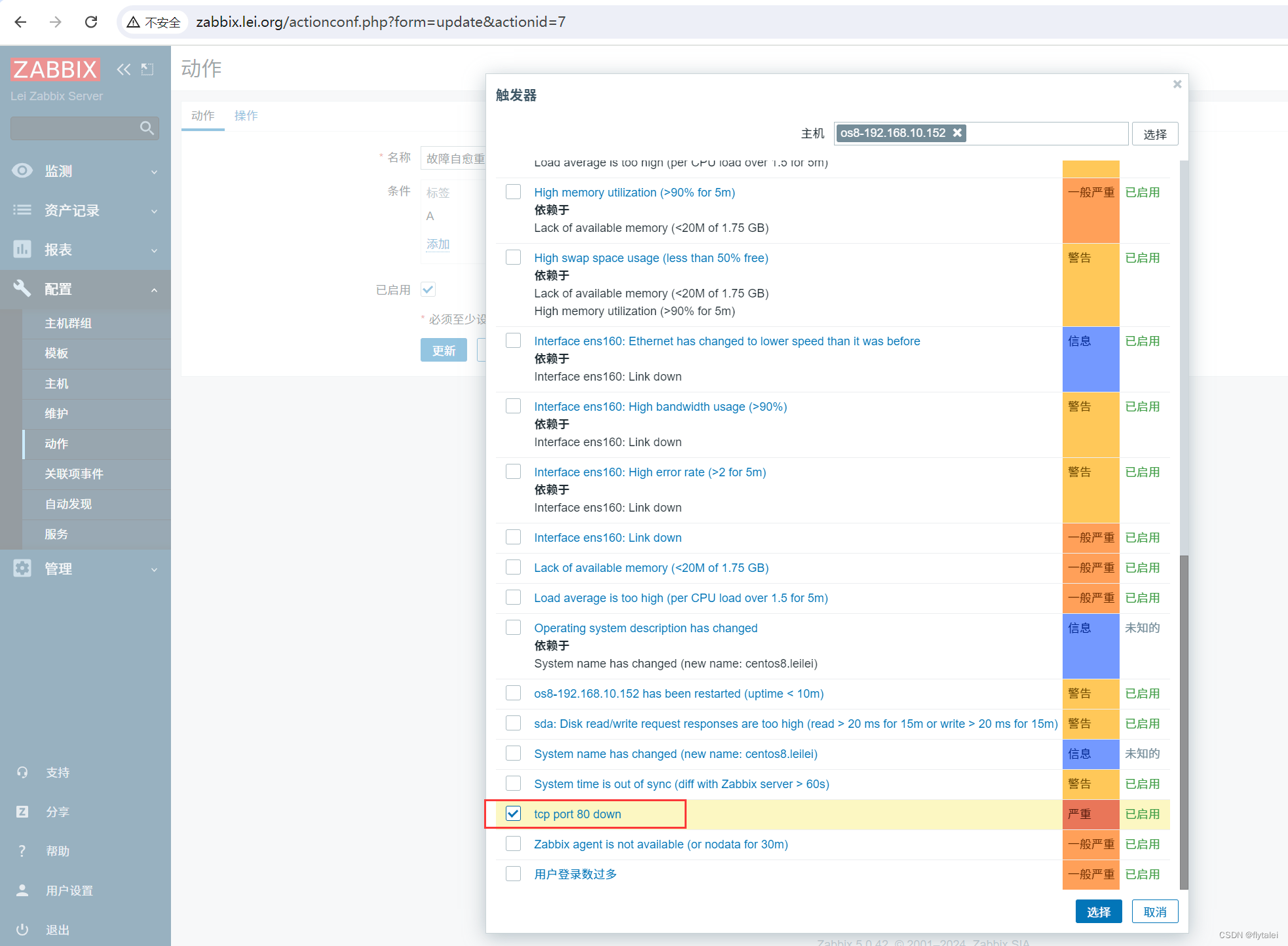The image size is (1288, 946).
Task: Click the browser forward arrow
Action: [56, 22]
